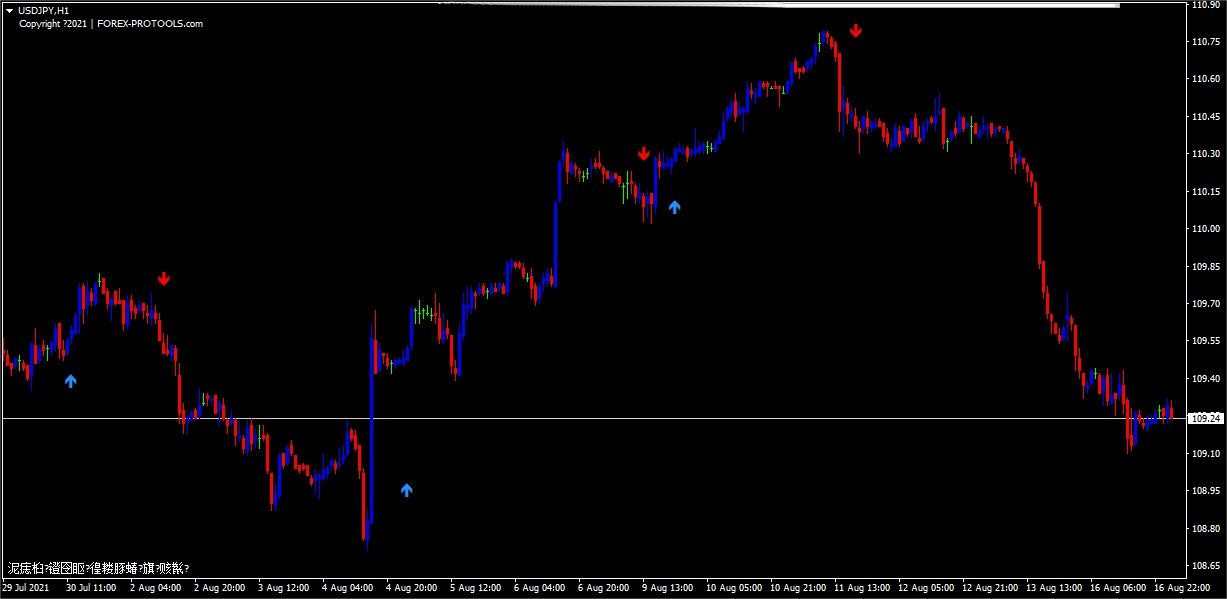Click the 11 Aug 13:00 time label
The width and height of the screenshot is (1227, 599).
862,589
